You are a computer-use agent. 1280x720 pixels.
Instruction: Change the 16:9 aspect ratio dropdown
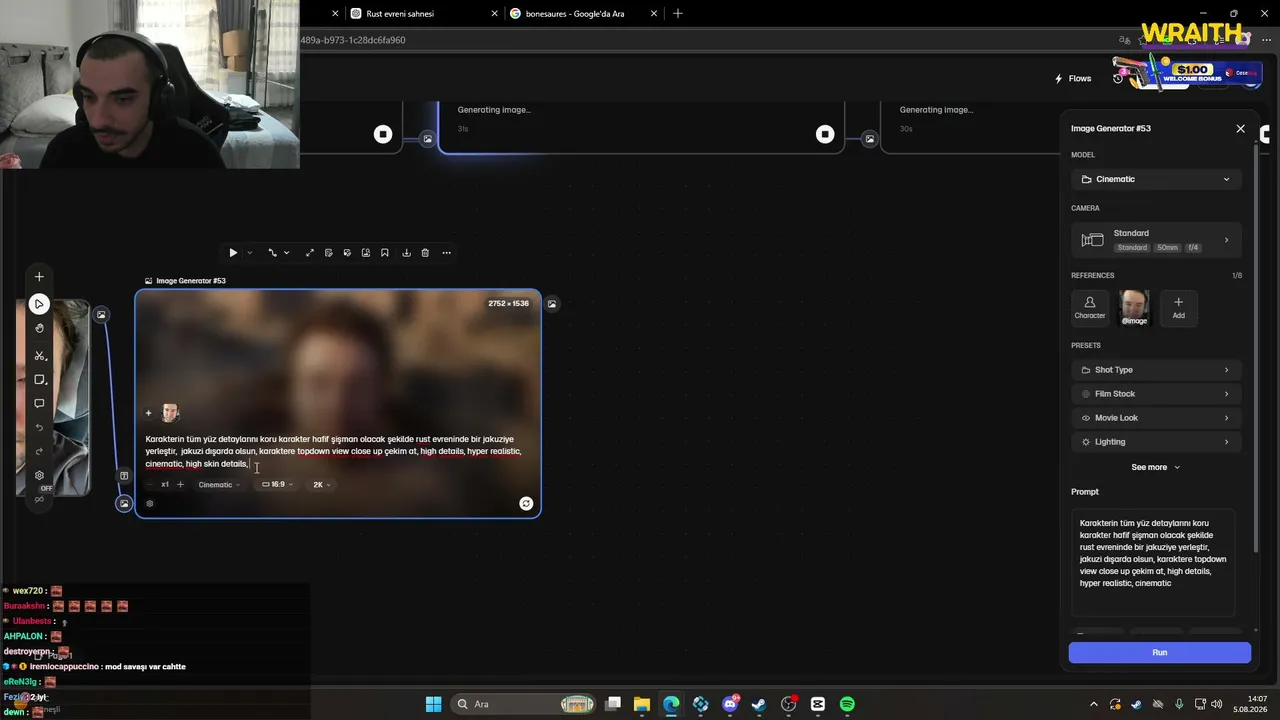(x=277, y=485)
